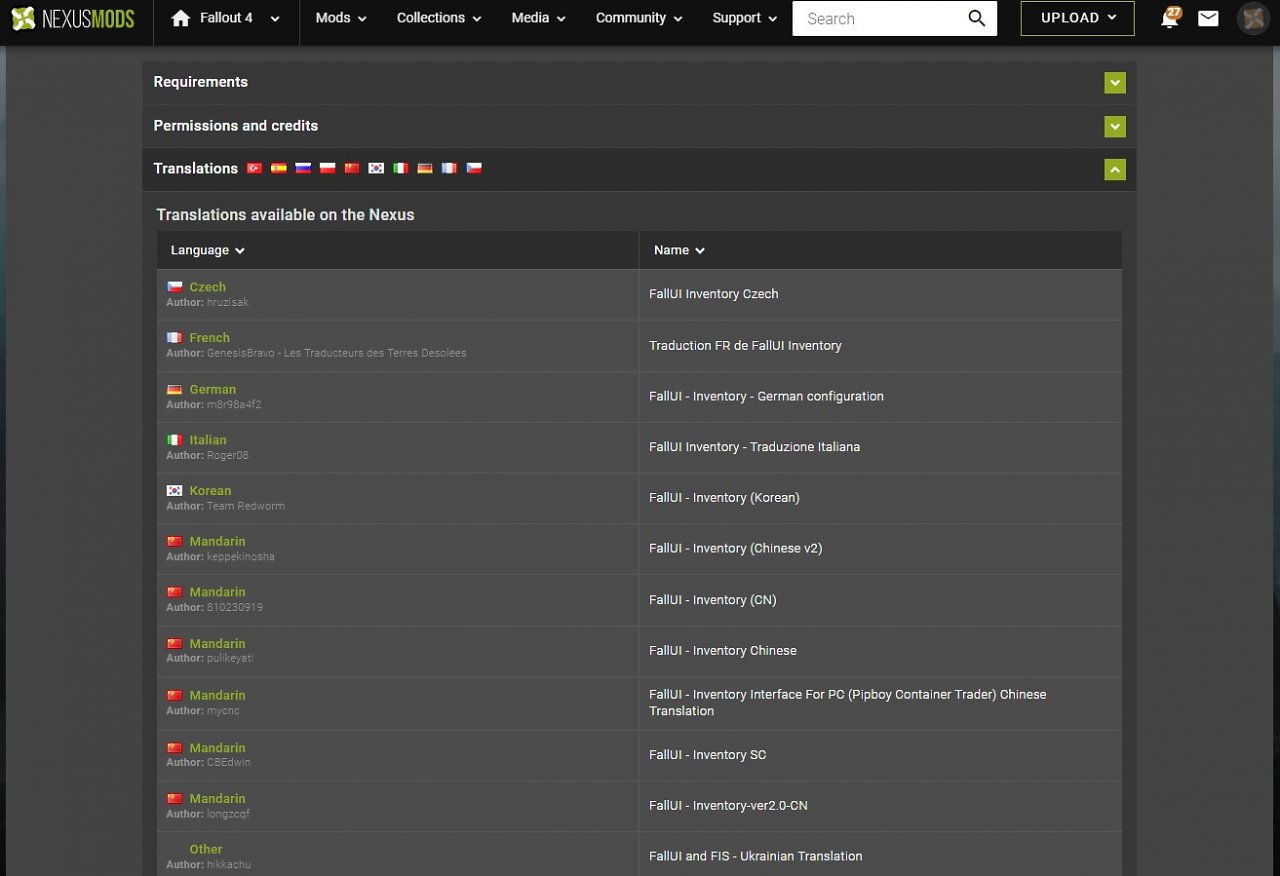Click the Spanish flag in the Translations header
The image size is (1280, 876).
coord(279,168)
